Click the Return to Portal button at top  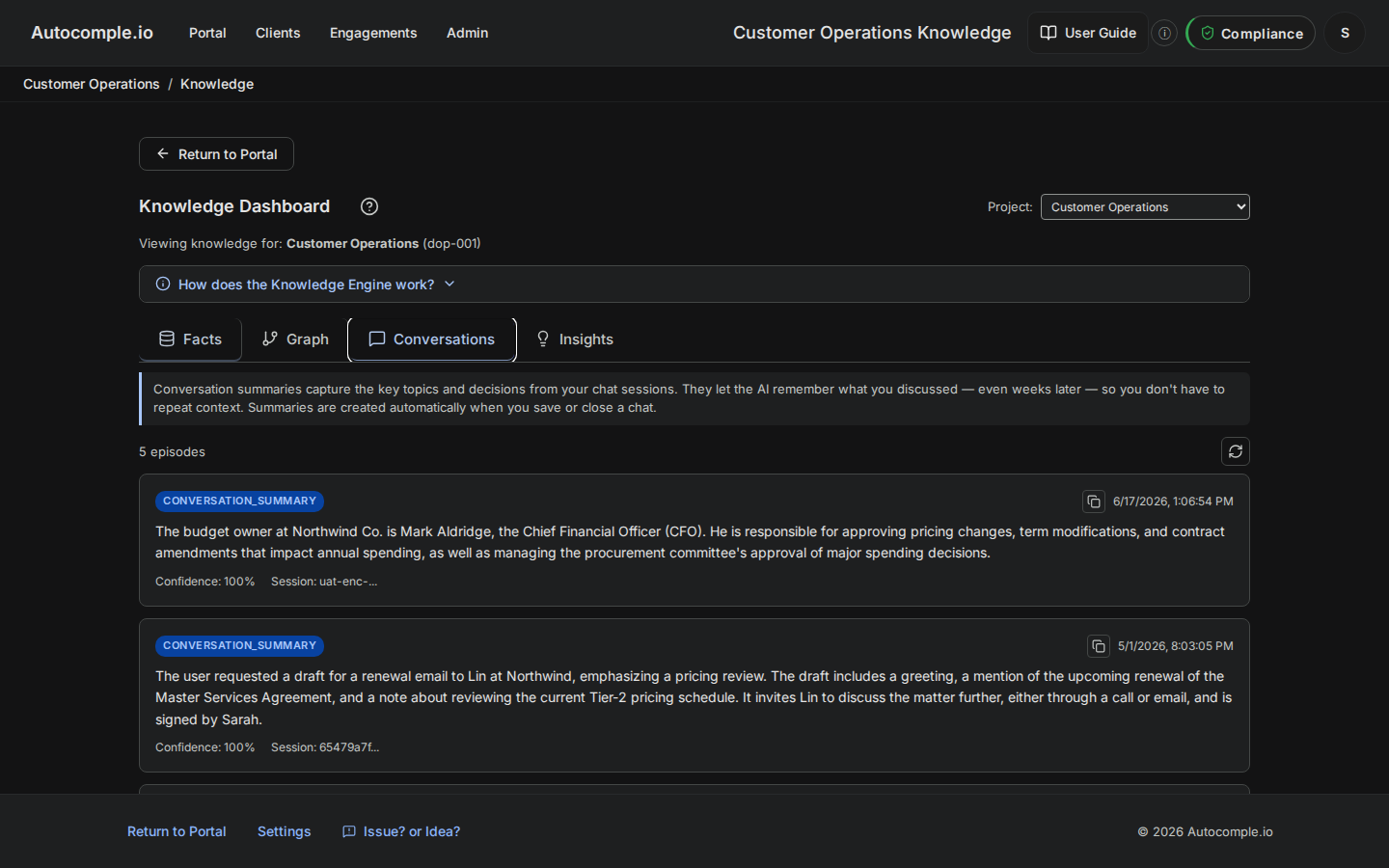216,154
